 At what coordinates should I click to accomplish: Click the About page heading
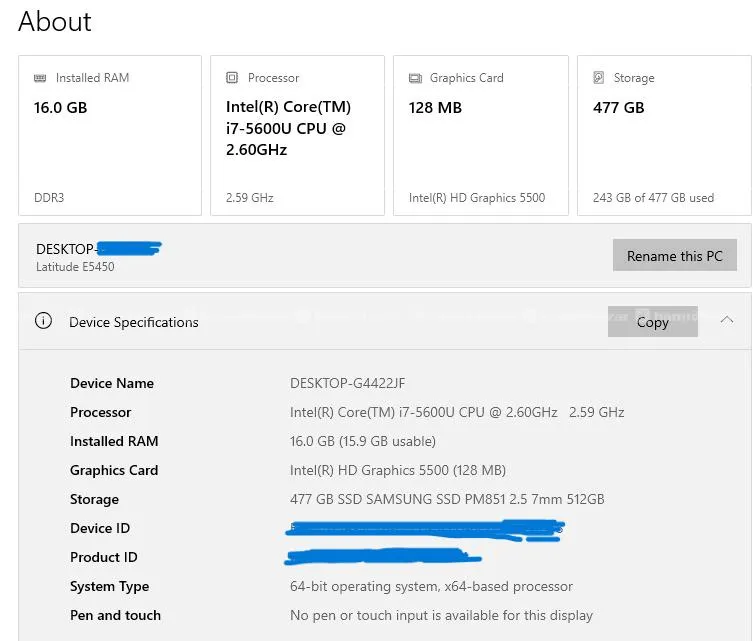[55, 22]
